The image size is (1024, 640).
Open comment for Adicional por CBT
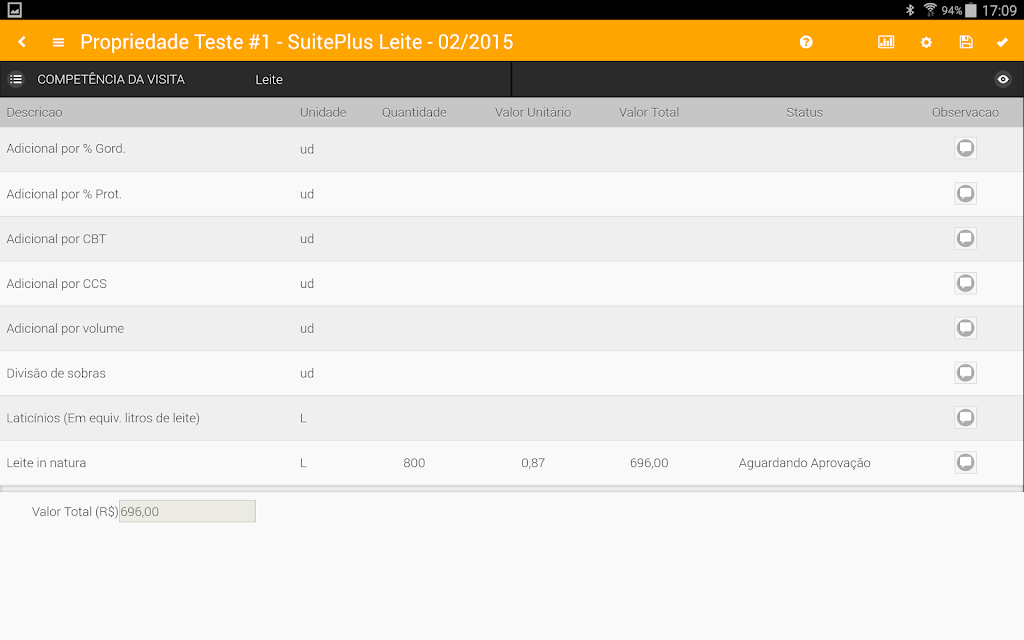[x=965, y=238]
